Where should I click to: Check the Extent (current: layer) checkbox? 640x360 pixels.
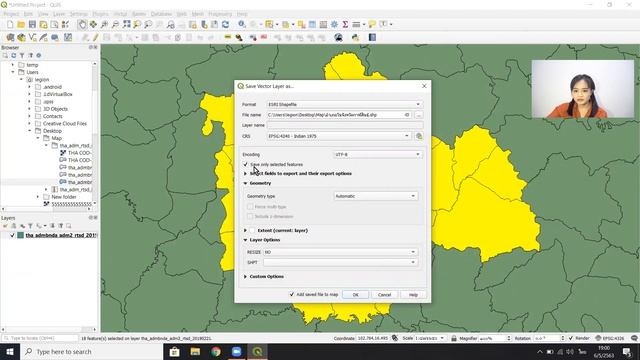(x=253, y=231)
